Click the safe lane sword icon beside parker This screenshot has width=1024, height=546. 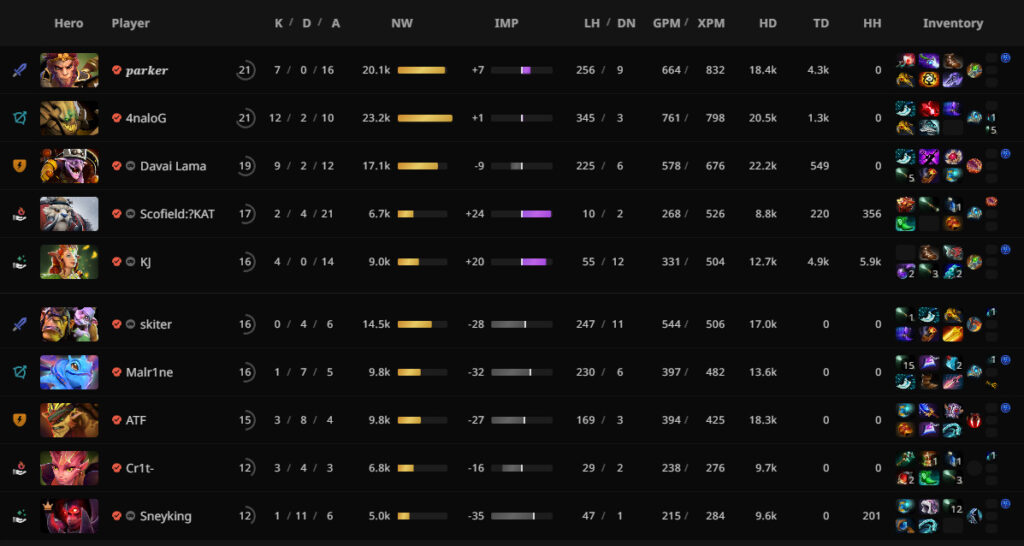pos(19,70)
